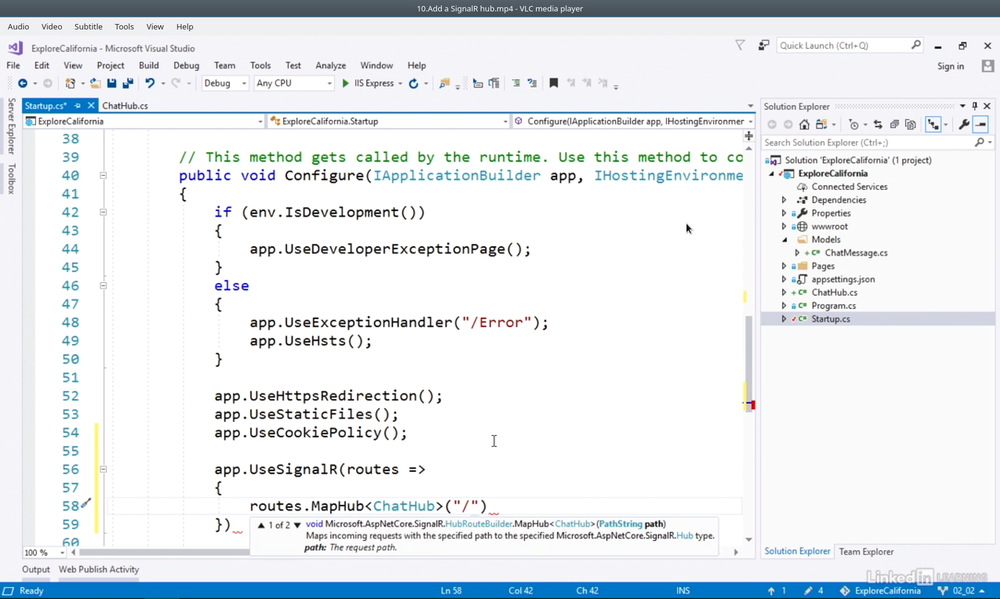Expand the Dependencies node
1000x599 pixels.
point(784,200)
